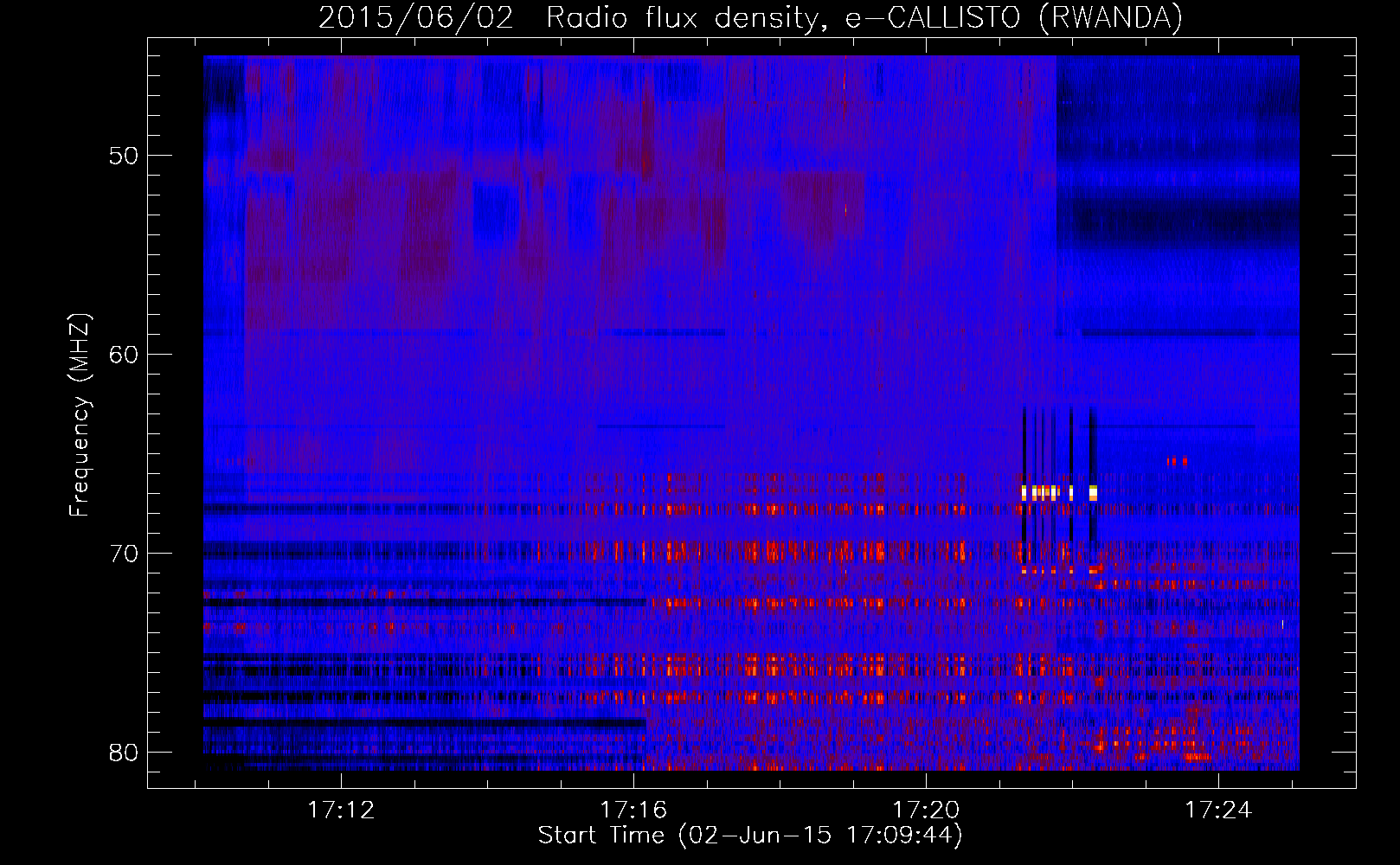Click the 70 MHz frequency tick label
The height and width of the screenshot is (865, 1400).
pos(125,554)
